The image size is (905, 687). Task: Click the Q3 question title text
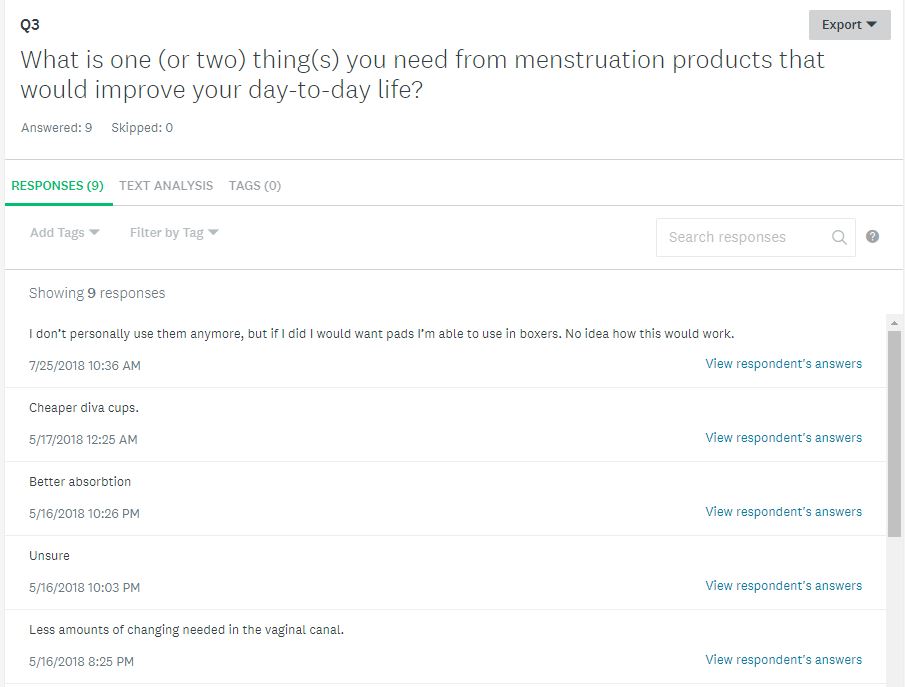click(x=422, y=74)
